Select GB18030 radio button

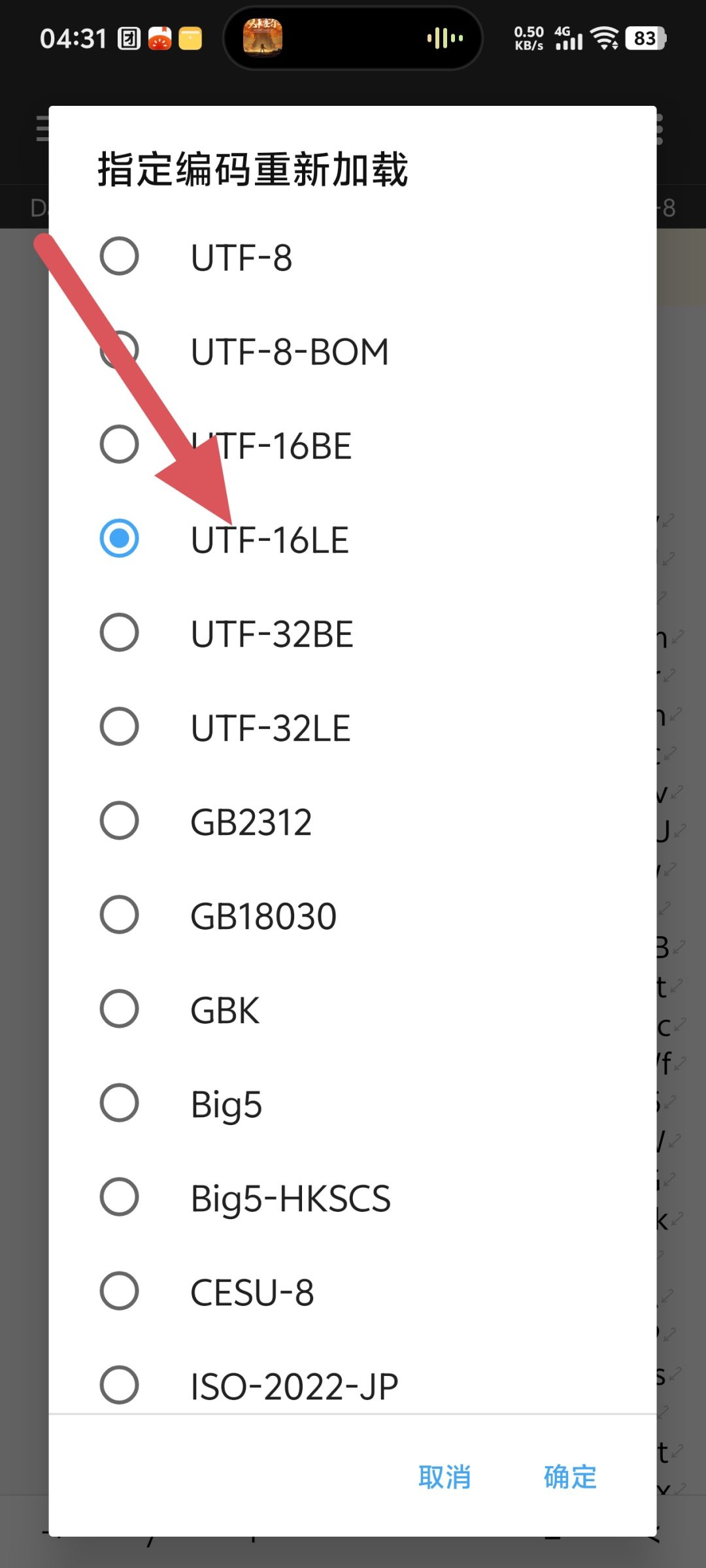click(x=119, y=915)
